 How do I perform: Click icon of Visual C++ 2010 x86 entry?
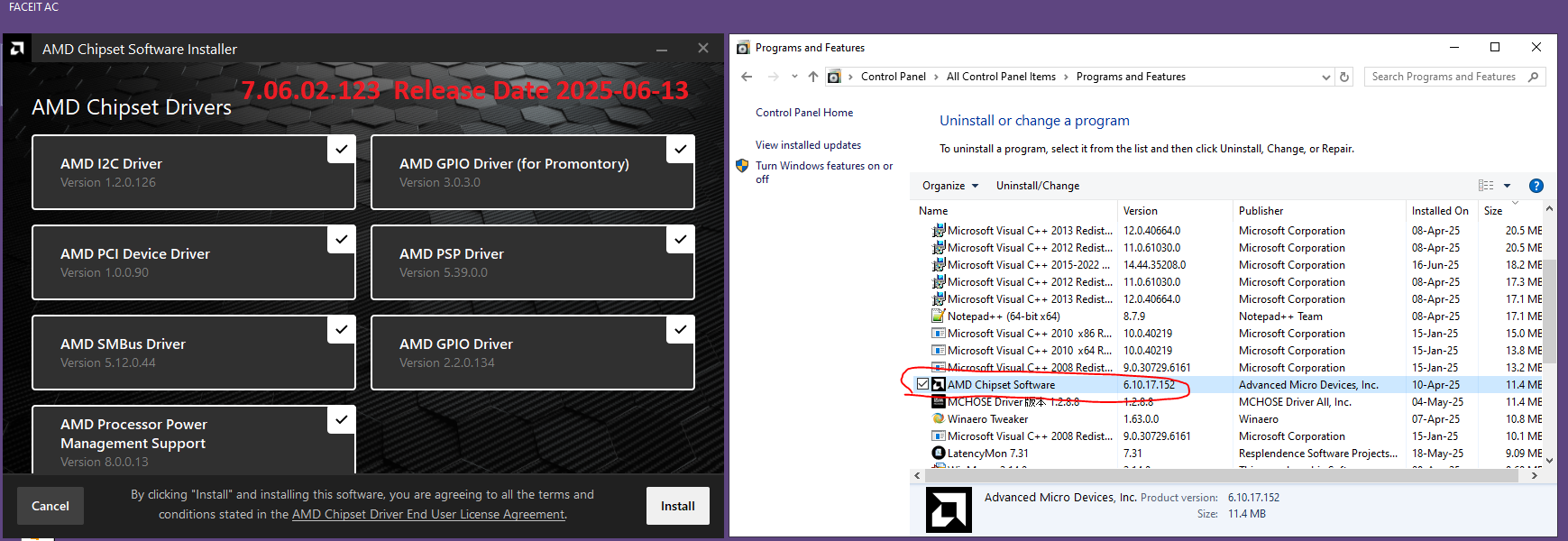point(939,334)
